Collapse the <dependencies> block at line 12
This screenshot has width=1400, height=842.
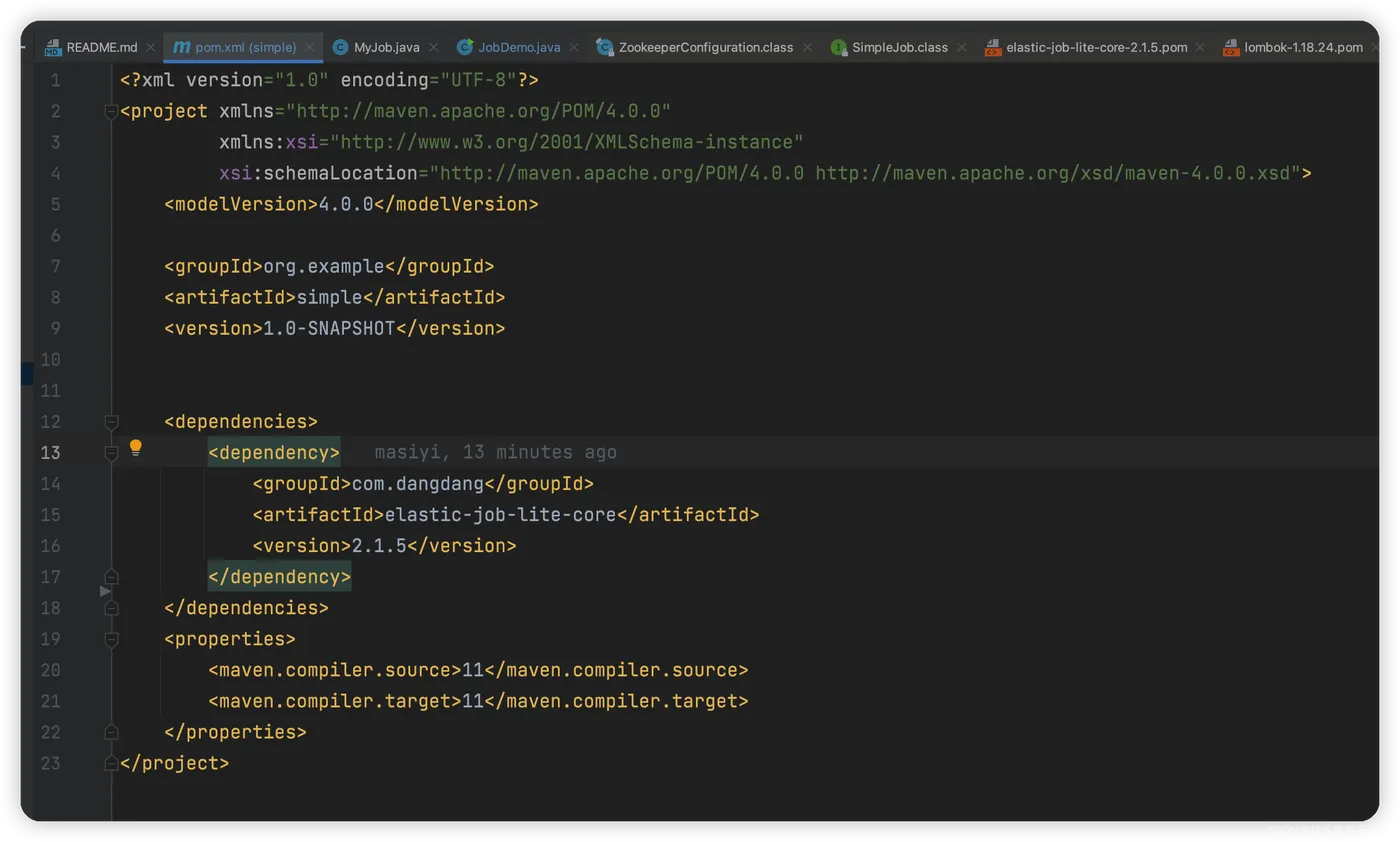pyautogui.click(x=111, y=422)
